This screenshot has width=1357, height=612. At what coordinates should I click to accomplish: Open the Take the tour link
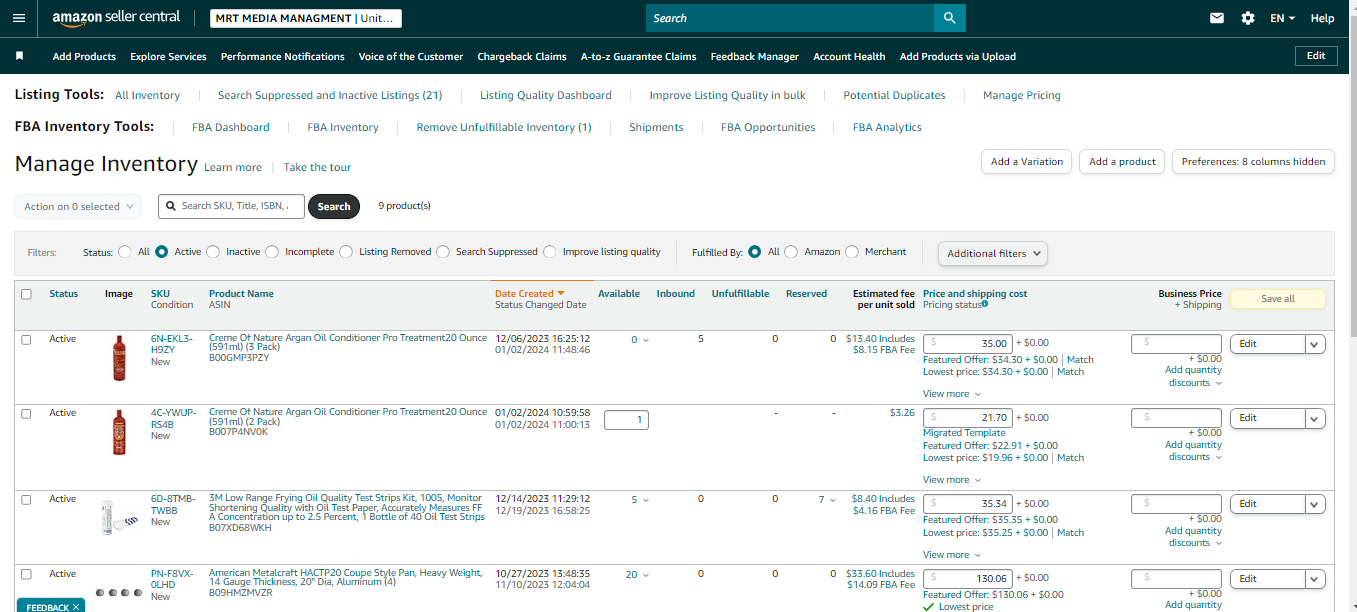(317, 167)
